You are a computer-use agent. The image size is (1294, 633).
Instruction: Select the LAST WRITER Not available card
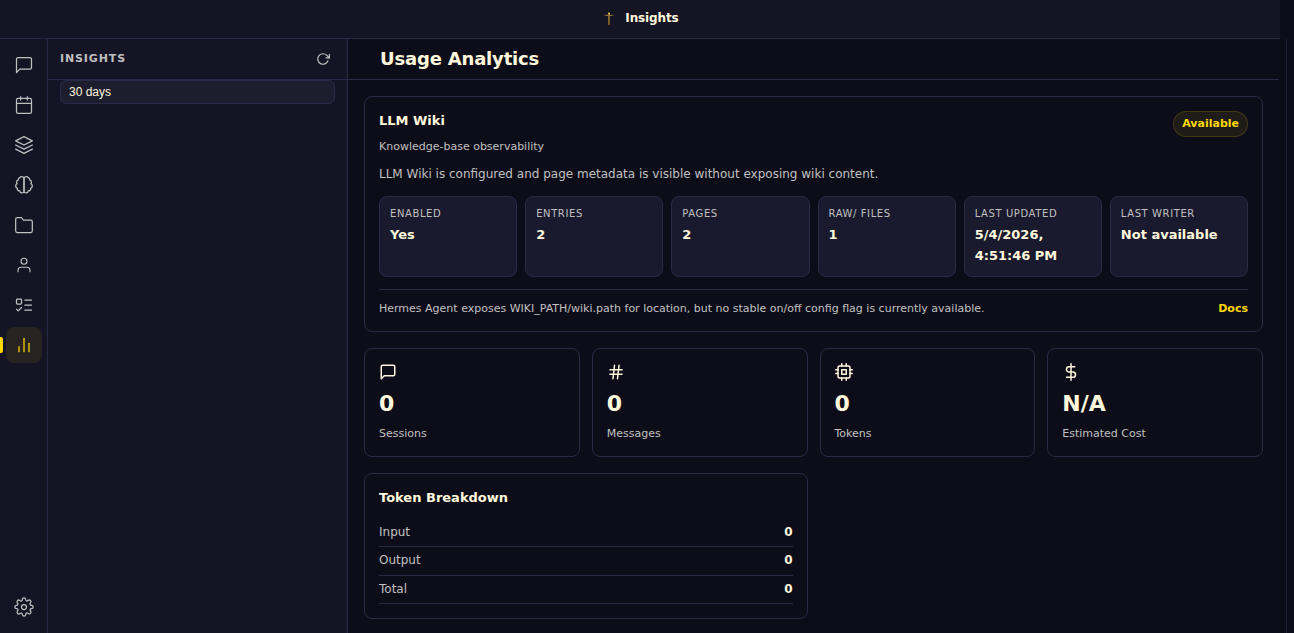point(1179,236)
